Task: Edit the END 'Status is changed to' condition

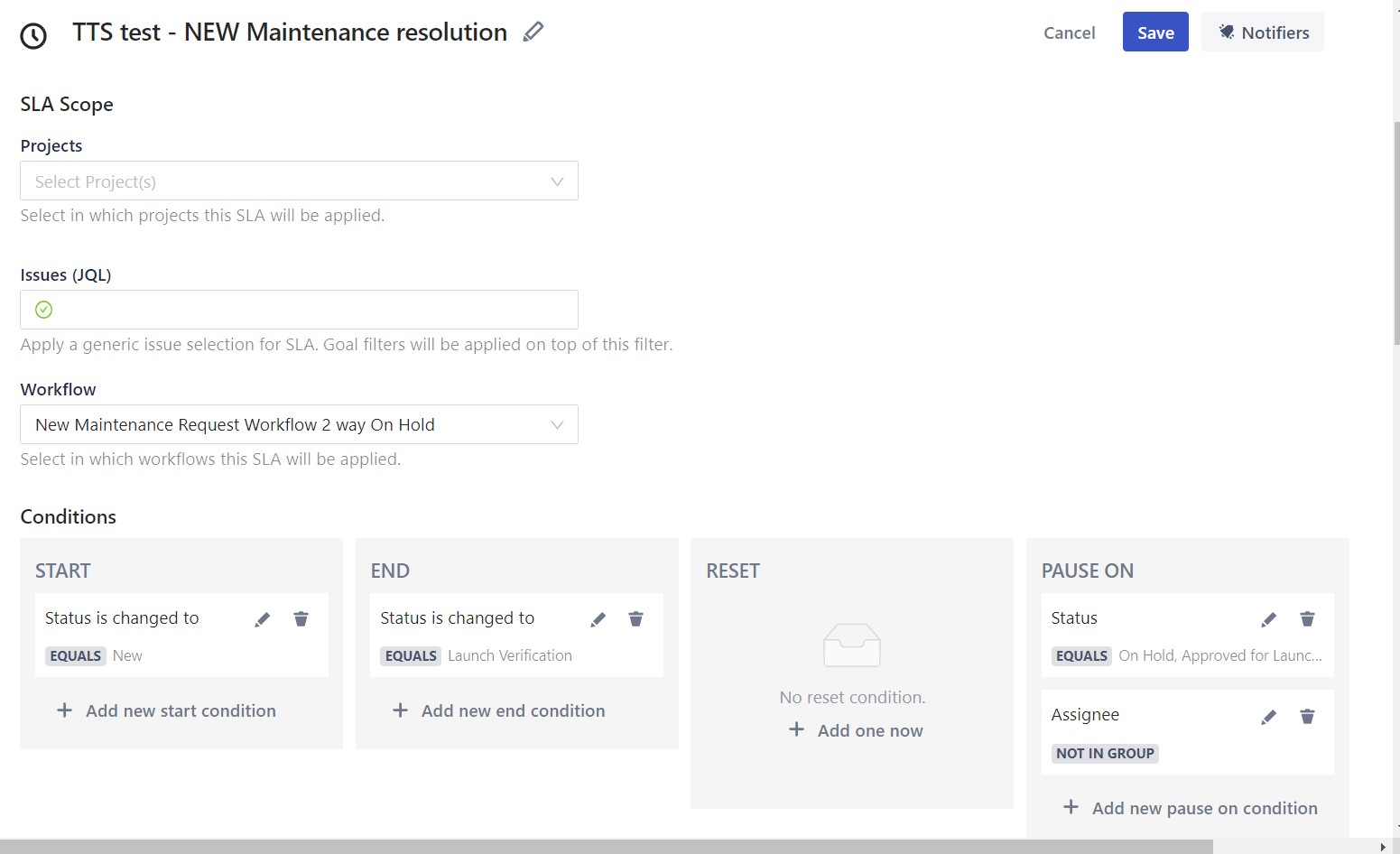Action: coord(598,619)
